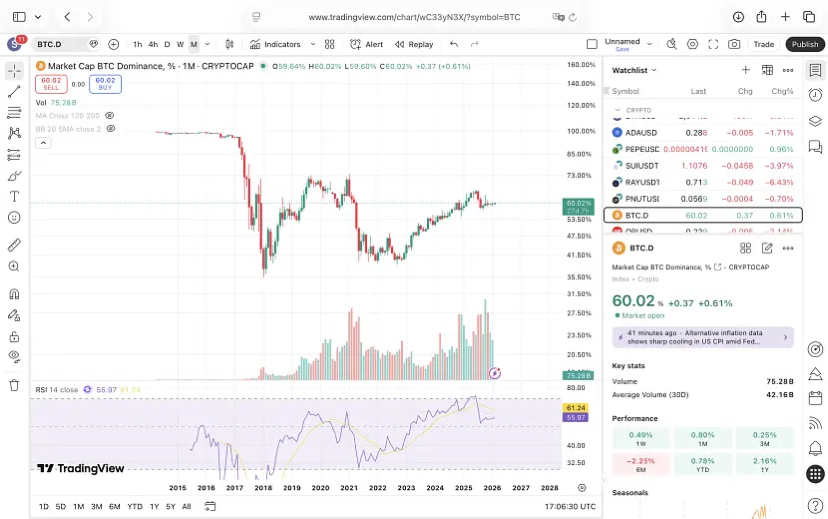Screen dimensions: 828x519
Task: Select SUIUSDT in the watchlist
Action: 703,166
